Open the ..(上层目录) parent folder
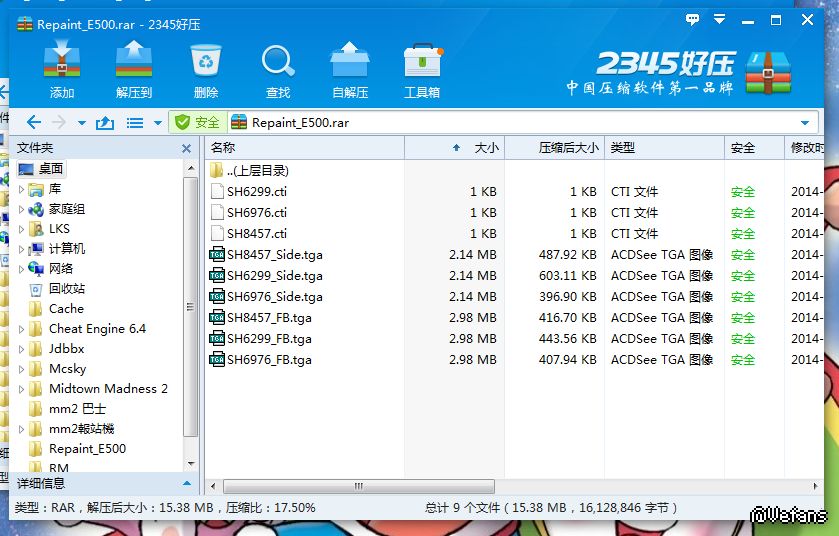This screenshot has width=839, height=536. pyautogui.click(x=249, y=171)
